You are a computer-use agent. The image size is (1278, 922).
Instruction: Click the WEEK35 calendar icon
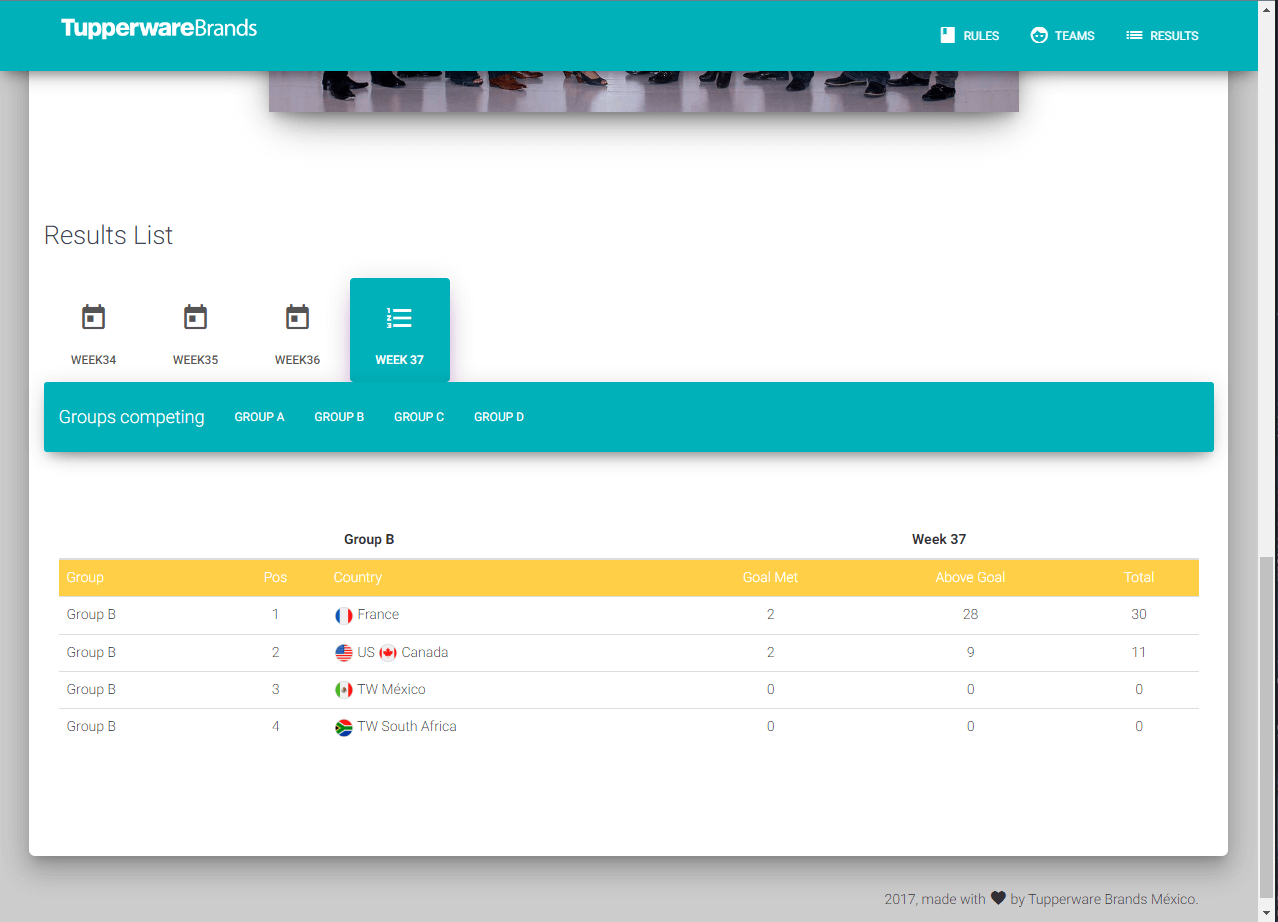point(196,317)
